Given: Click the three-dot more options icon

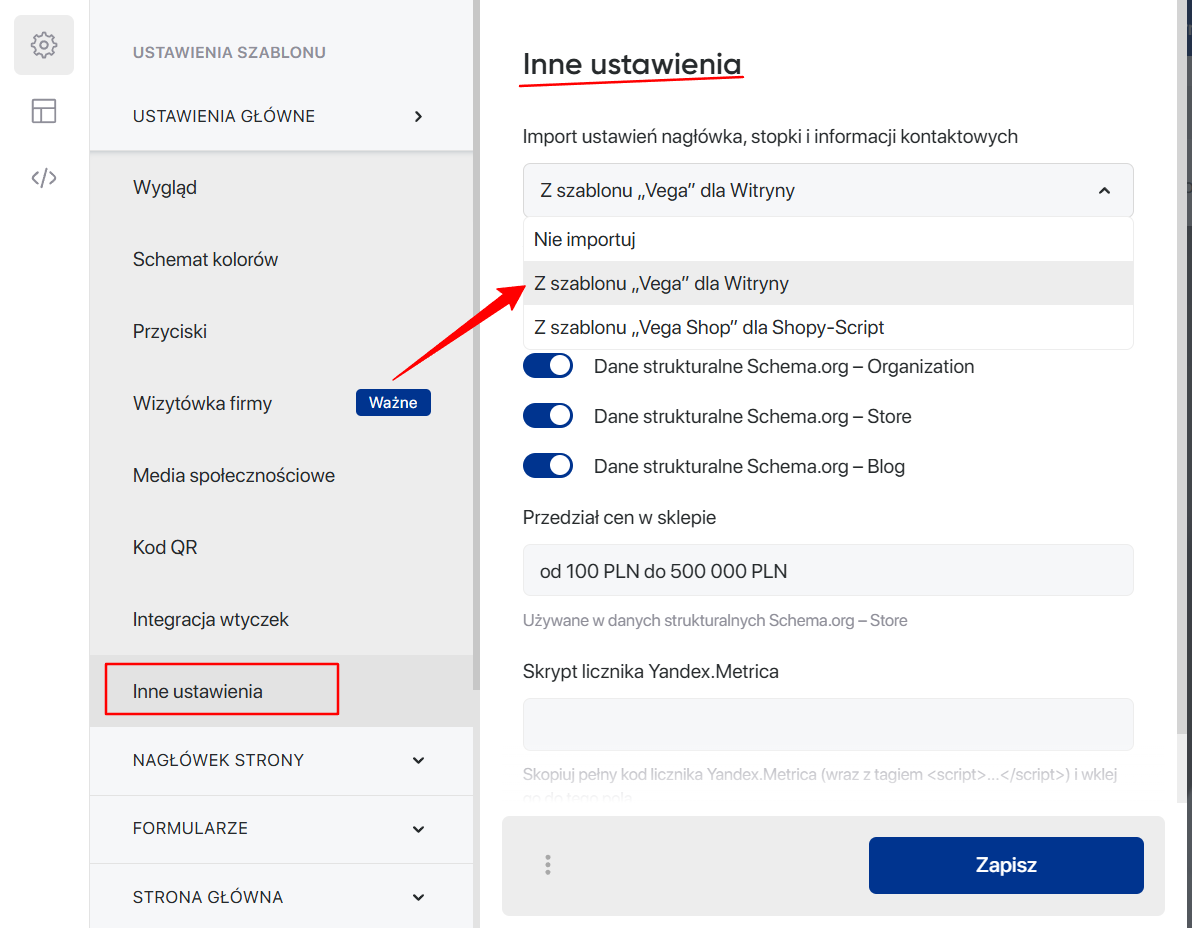Looking at the screenshot, I should [x=548, y=865].
